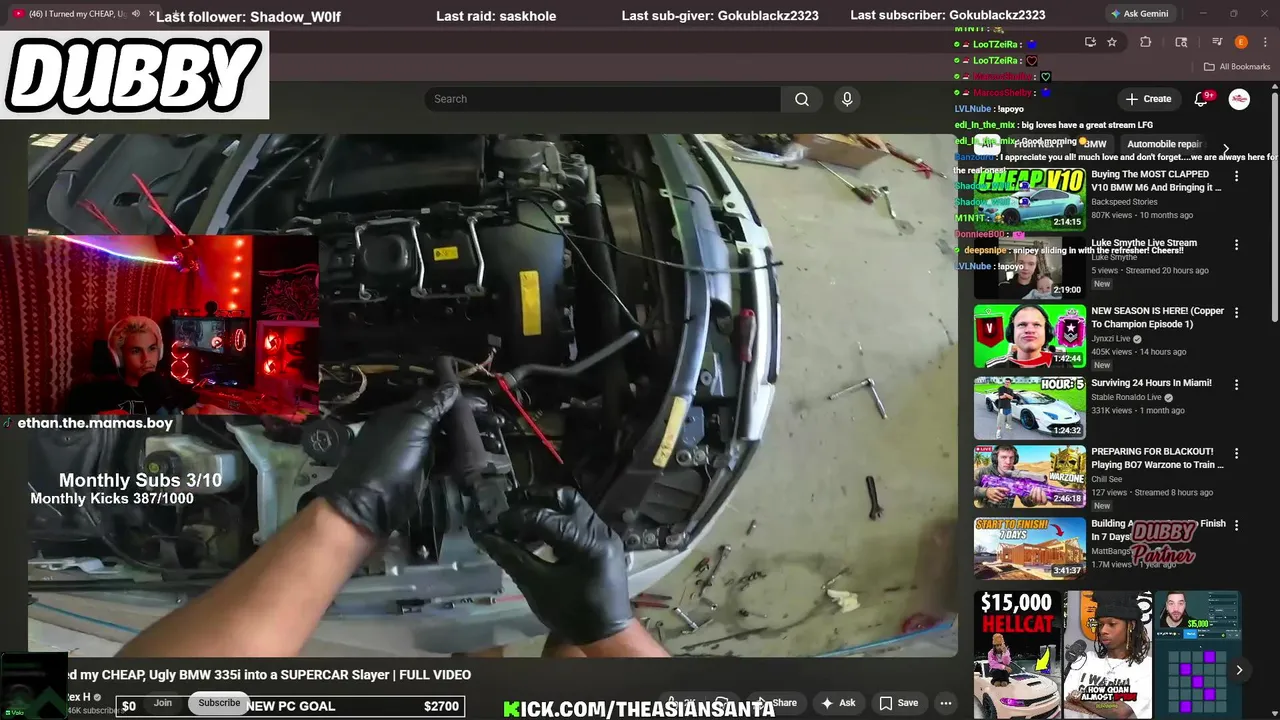Click the Ask button
The height and width of the screenshot is (720, 1280).
coord(838,703)
